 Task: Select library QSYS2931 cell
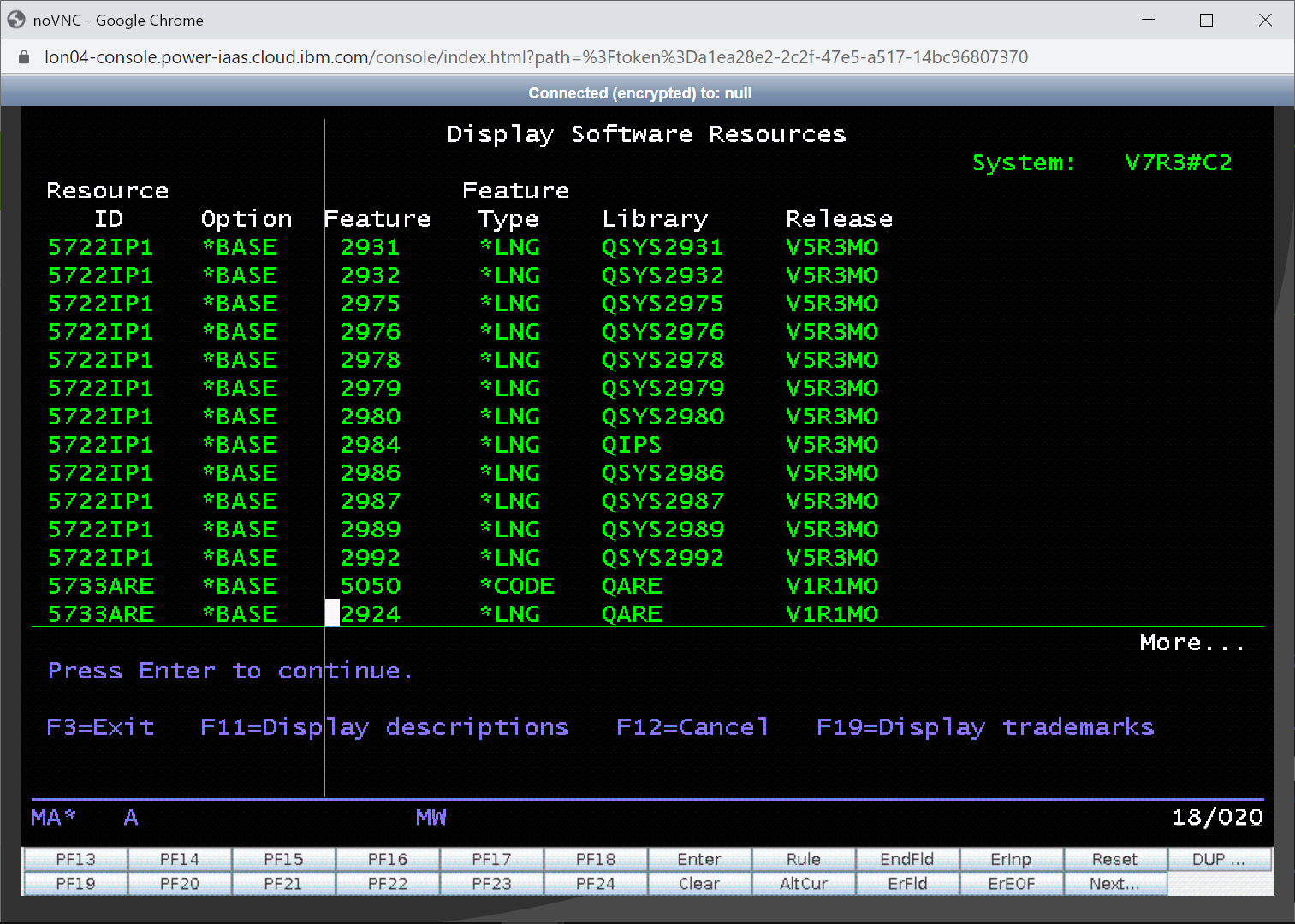pos(662,247)
